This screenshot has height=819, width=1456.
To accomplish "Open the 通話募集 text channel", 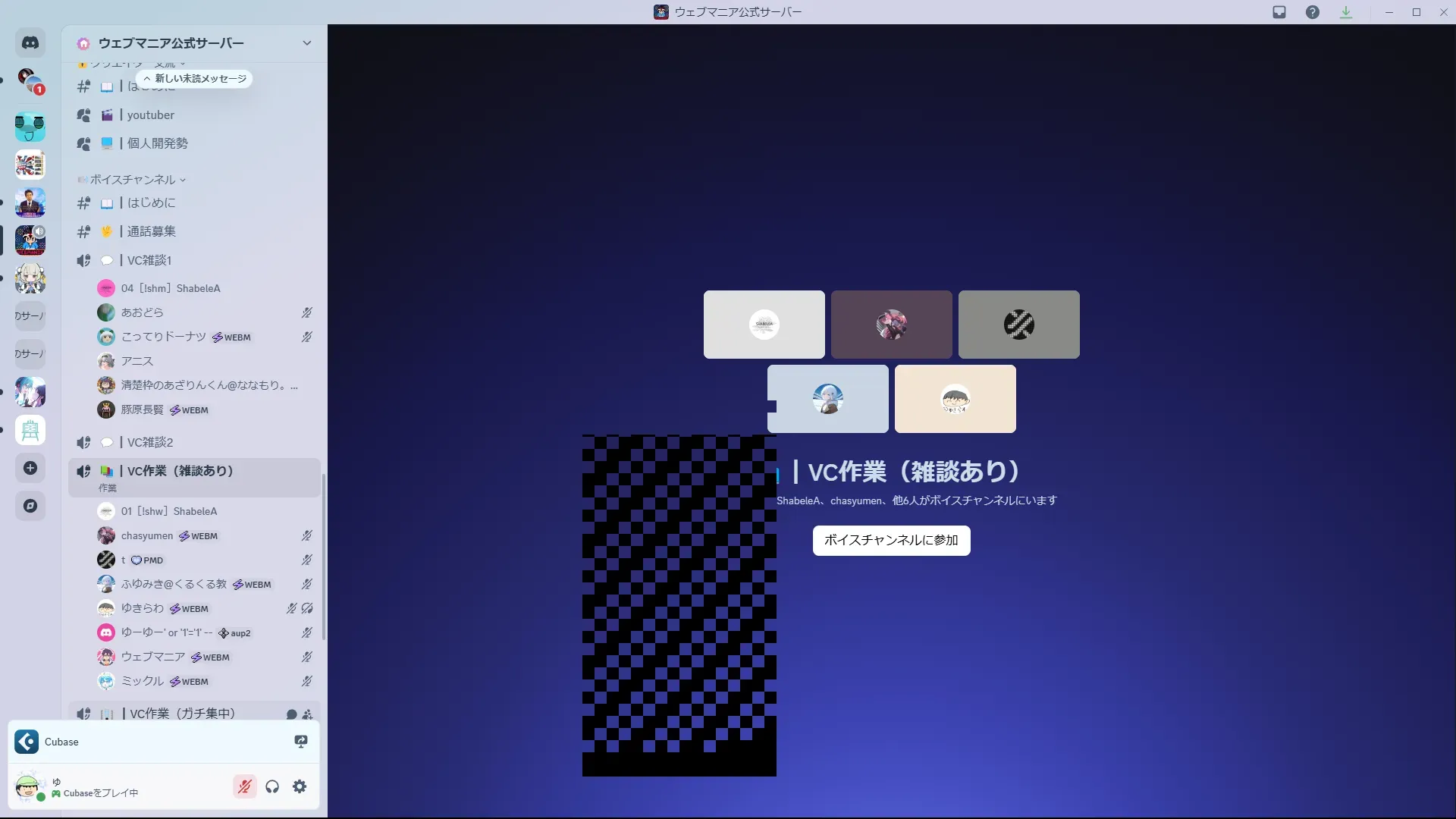I will click(151, 231).
